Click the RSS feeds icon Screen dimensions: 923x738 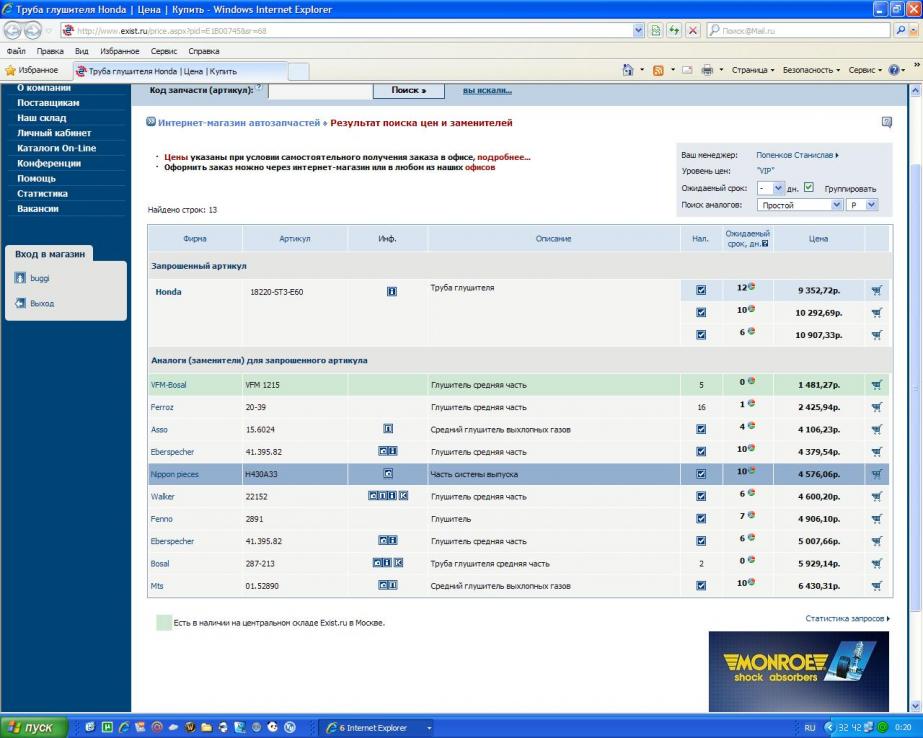[x=658, y=70]
